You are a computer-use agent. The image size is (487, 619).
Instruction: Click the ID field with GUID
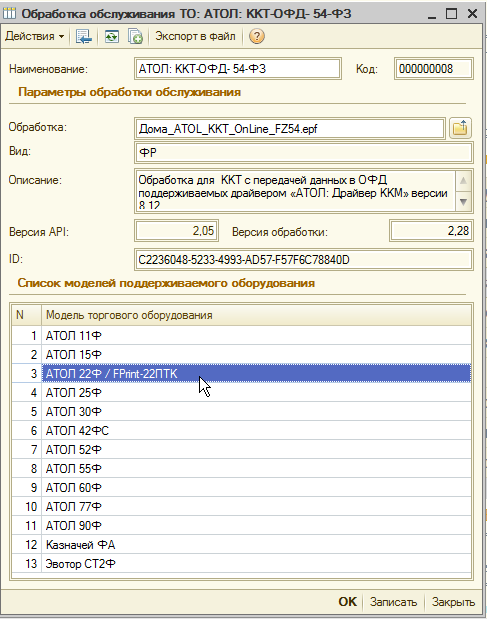pos(303,260)
